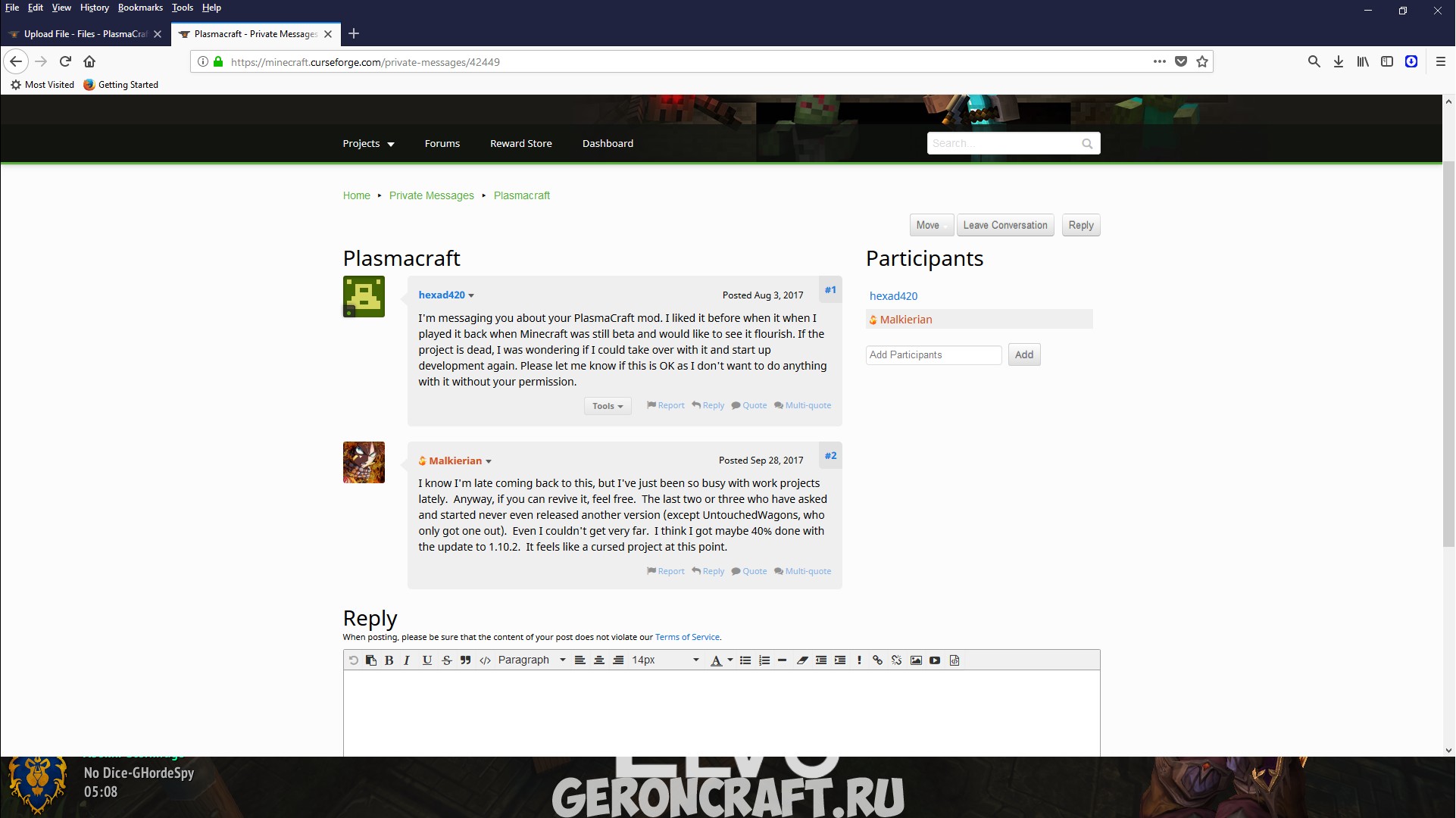Open the Forums navigation link

tap(442, 144)
